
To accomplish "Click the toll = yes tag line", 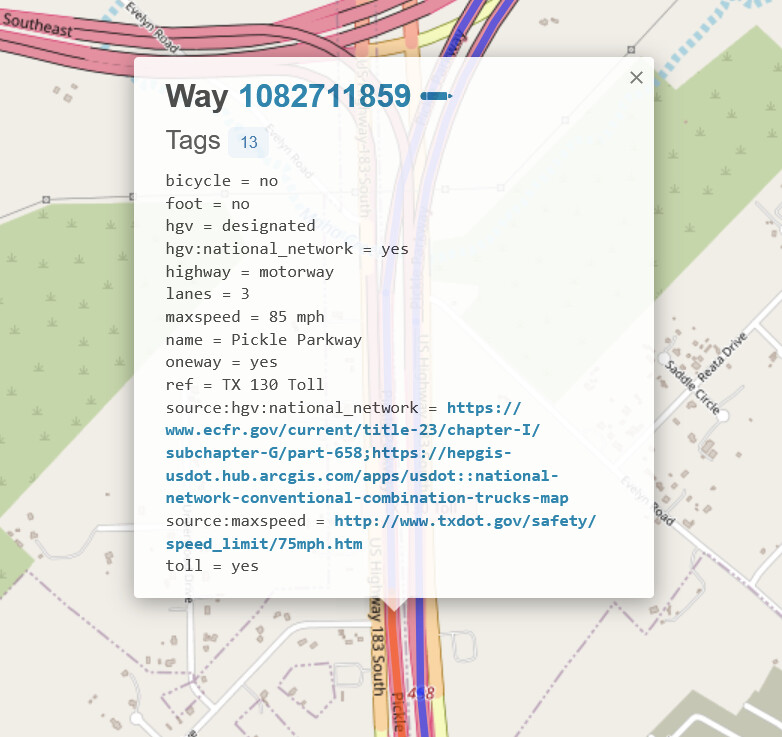I will [212, 566].
